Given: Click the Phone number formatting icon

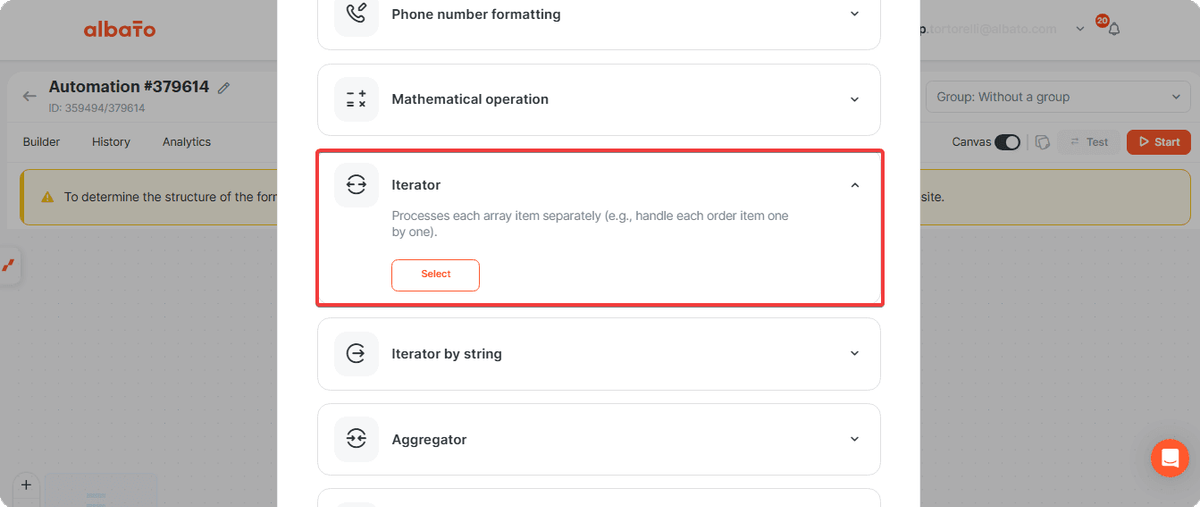Looking at the screenshot, I should point(356,15).
